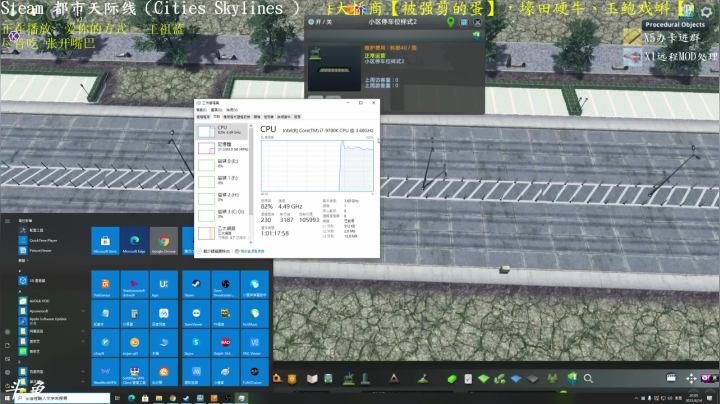
Task: Click parking lot thumbnail in info panel
Action: coord(334,68)
